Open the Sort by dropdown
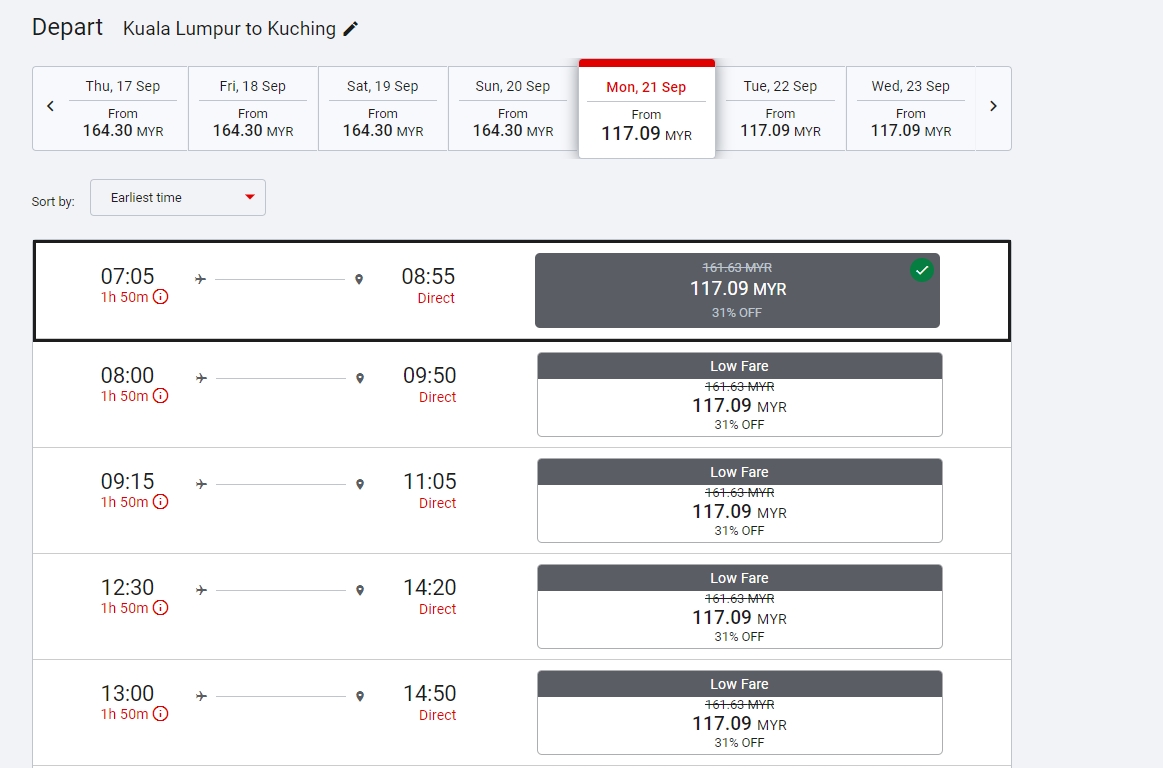The height and width of the screenshot is (768, 1163). click(x=178, y=198)
